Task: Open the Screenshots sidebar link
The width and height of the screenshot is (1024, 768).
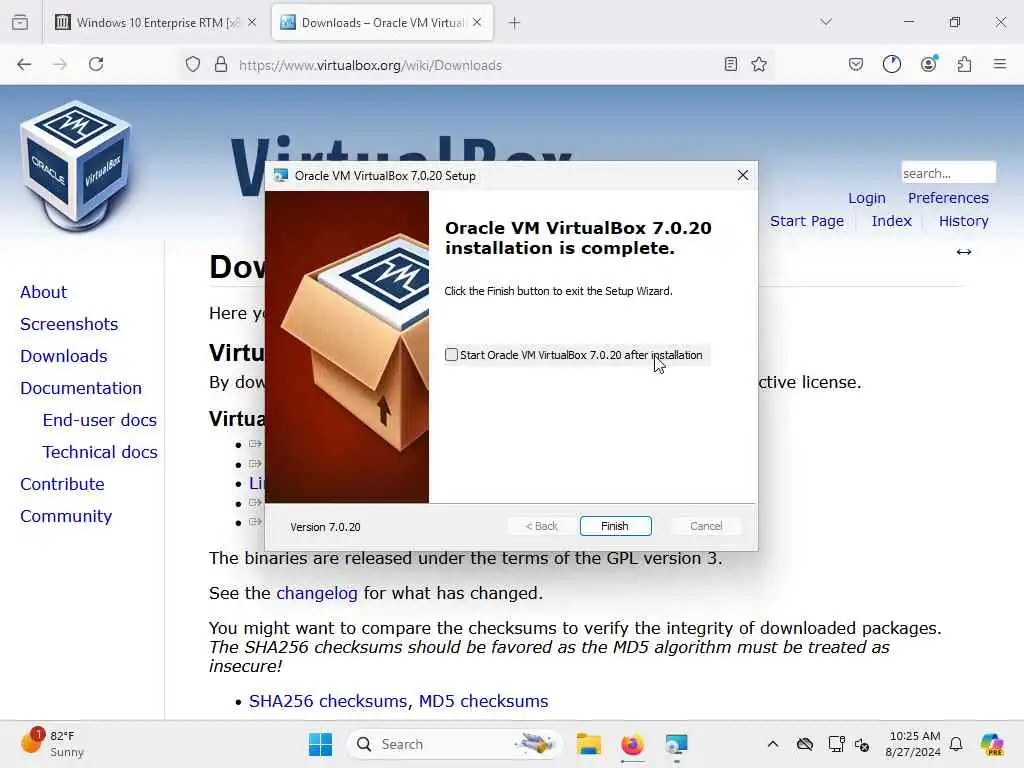Action: click(69, 324)
